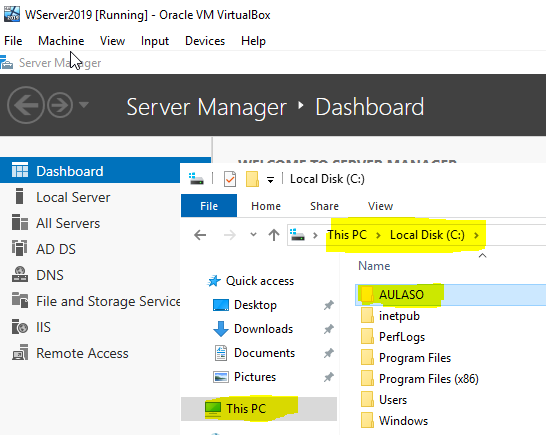Click the VirtualBox window icon in title bar
Viewport: 546px width, 435px height.
tap(11, 14)
